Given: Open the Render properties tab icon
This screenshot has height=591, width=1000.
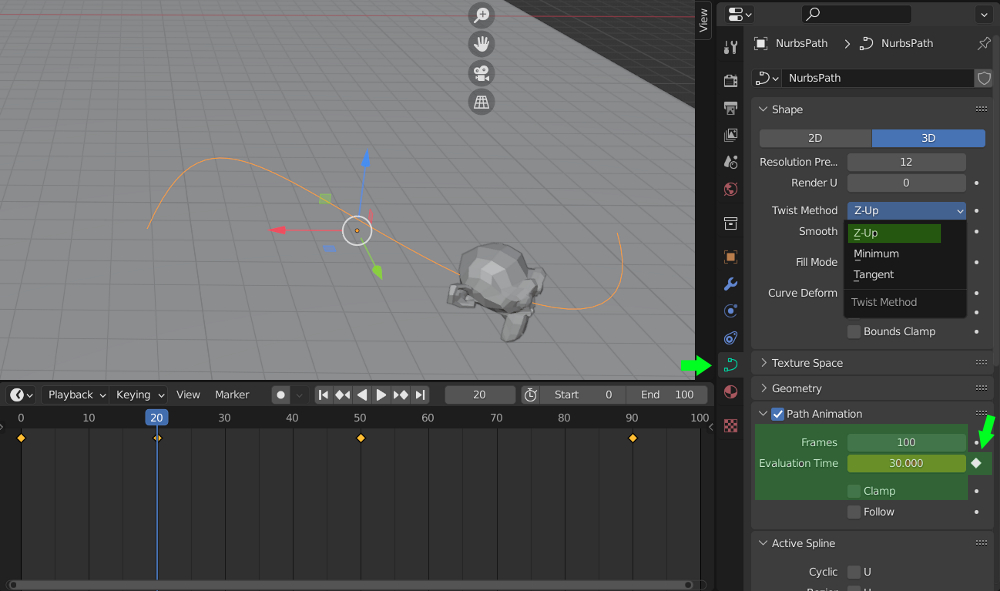Looking at the screenshot, I should [731, 81].
